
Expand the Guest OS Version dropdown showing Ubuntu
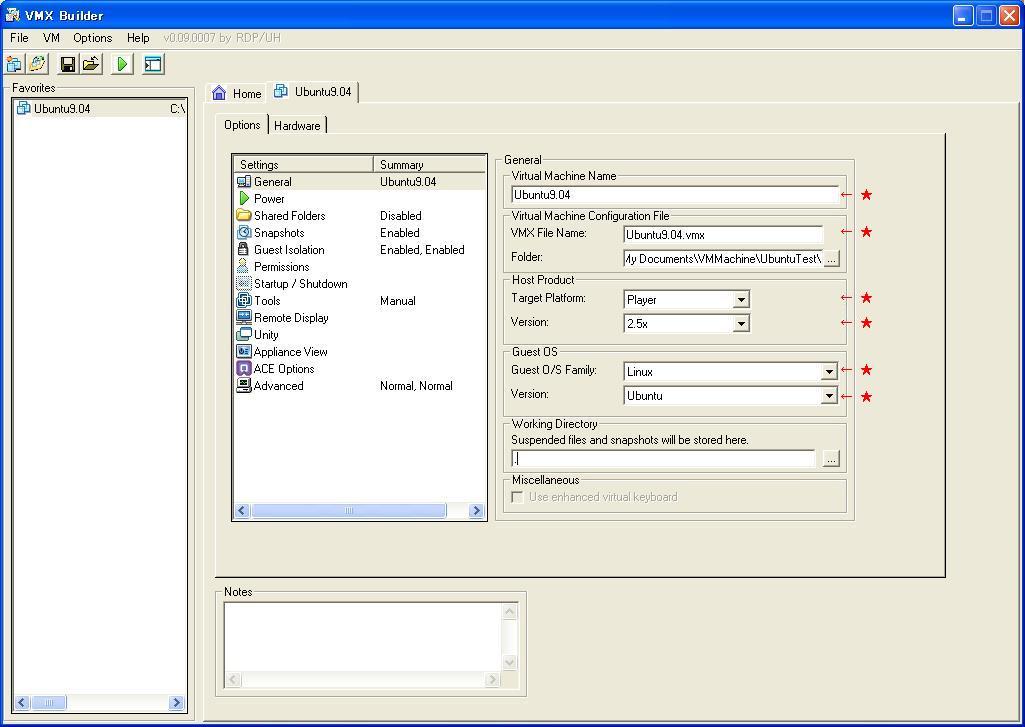coord(829,396)
